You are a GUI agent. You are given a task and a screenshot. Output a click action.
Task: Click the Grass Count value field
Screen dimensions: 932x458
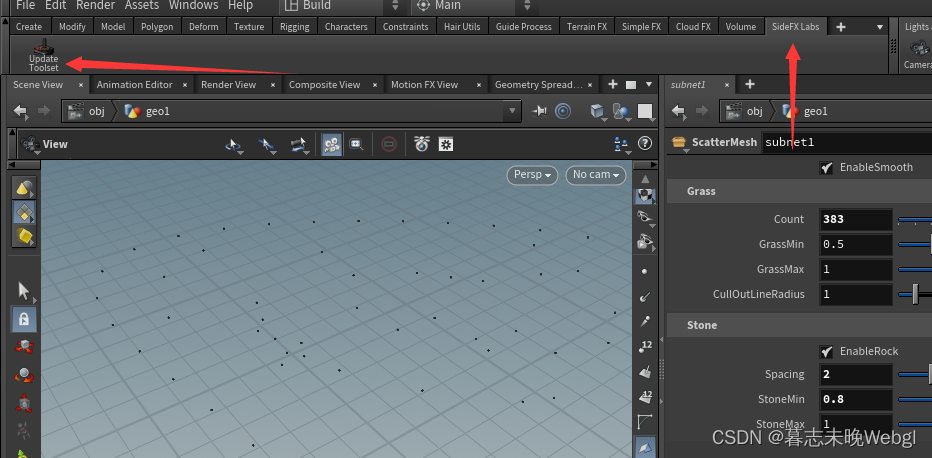(x=856, y=219)
